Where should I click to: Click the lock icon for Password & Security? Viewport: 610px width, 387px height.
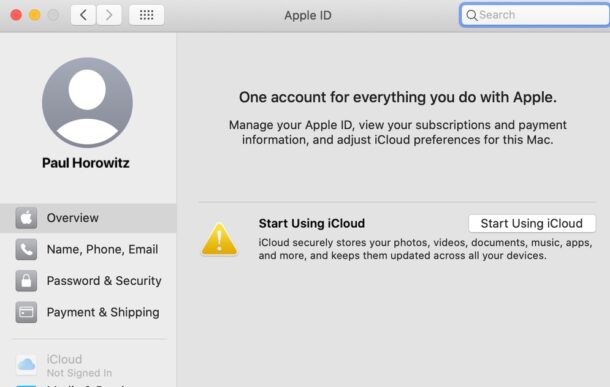[x=26, y=281]
